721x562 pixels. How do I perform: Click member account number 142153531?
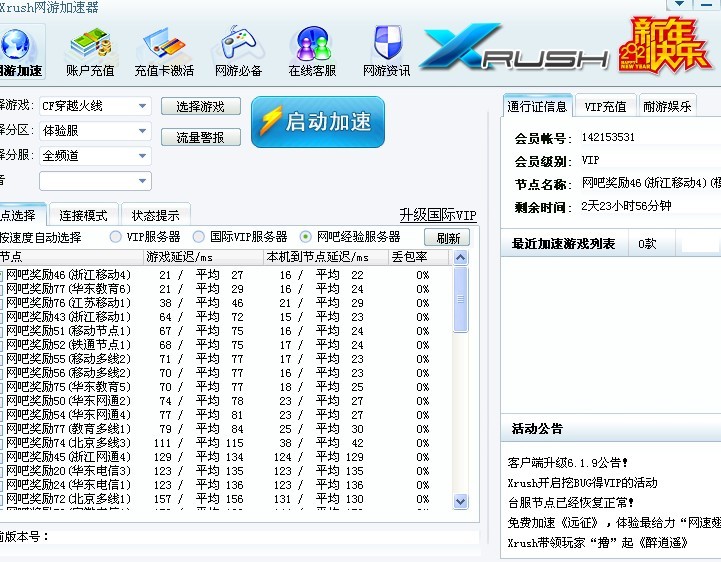tap(608, 137)
